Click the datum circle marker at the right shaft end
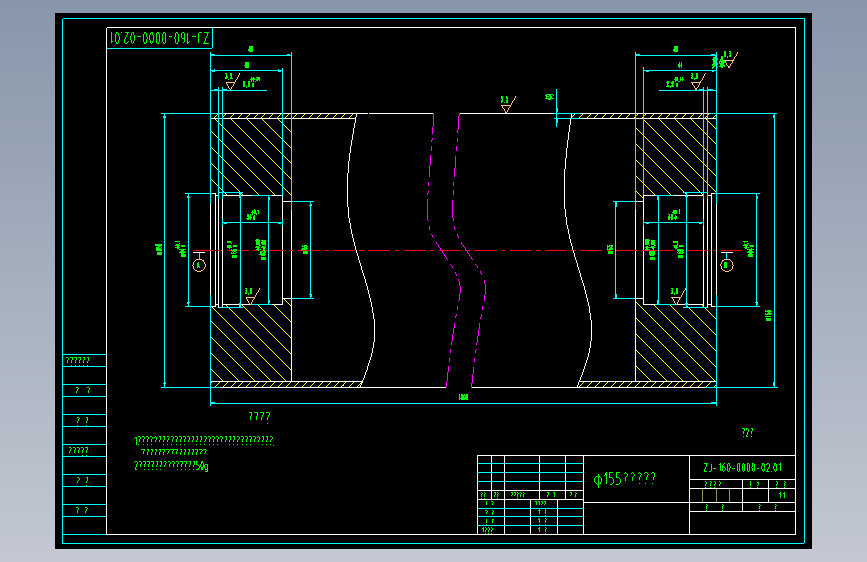867x562 pixels. tap(727, 265)
